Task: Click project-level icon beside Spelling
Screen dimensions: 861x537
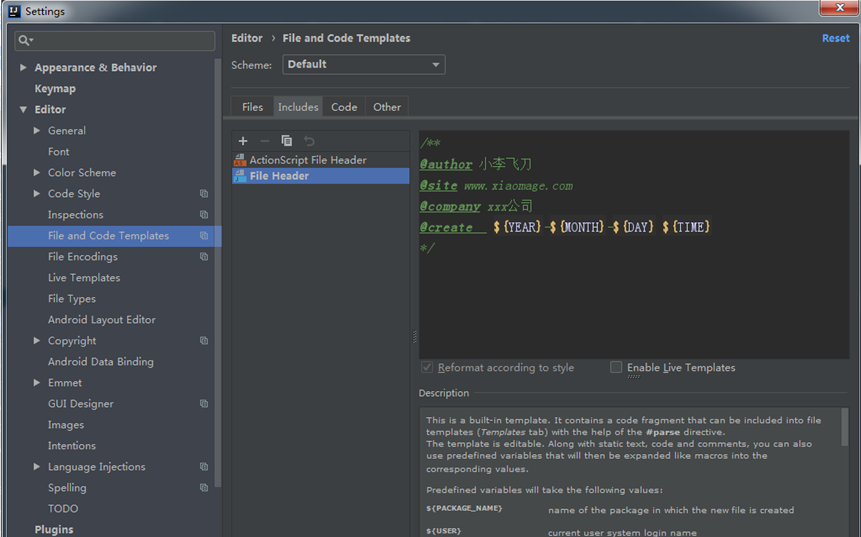Action: pos(204,488)
